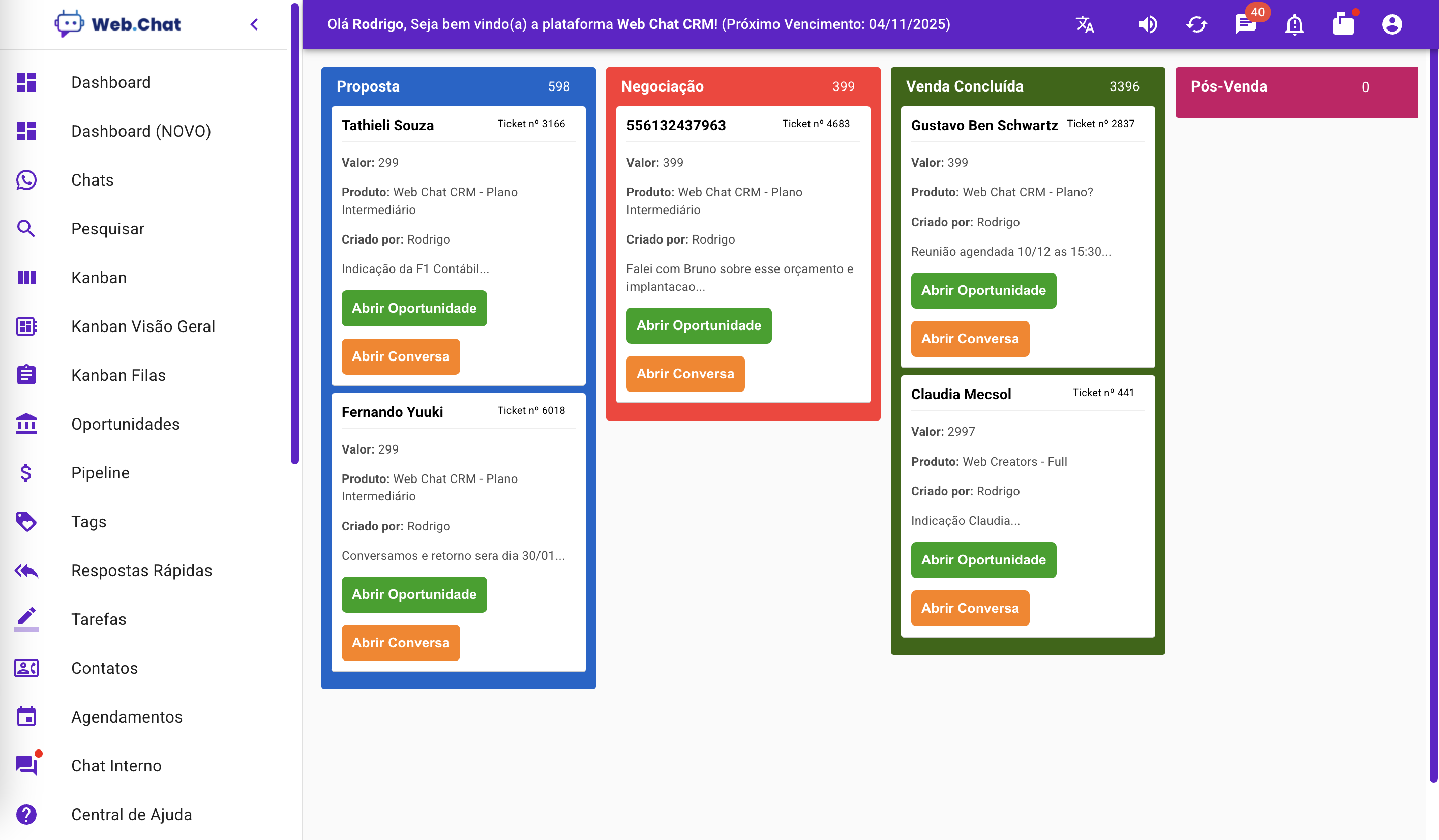Click the Oportunidades bank icon

pyautogui.click(x=26, y=424)
